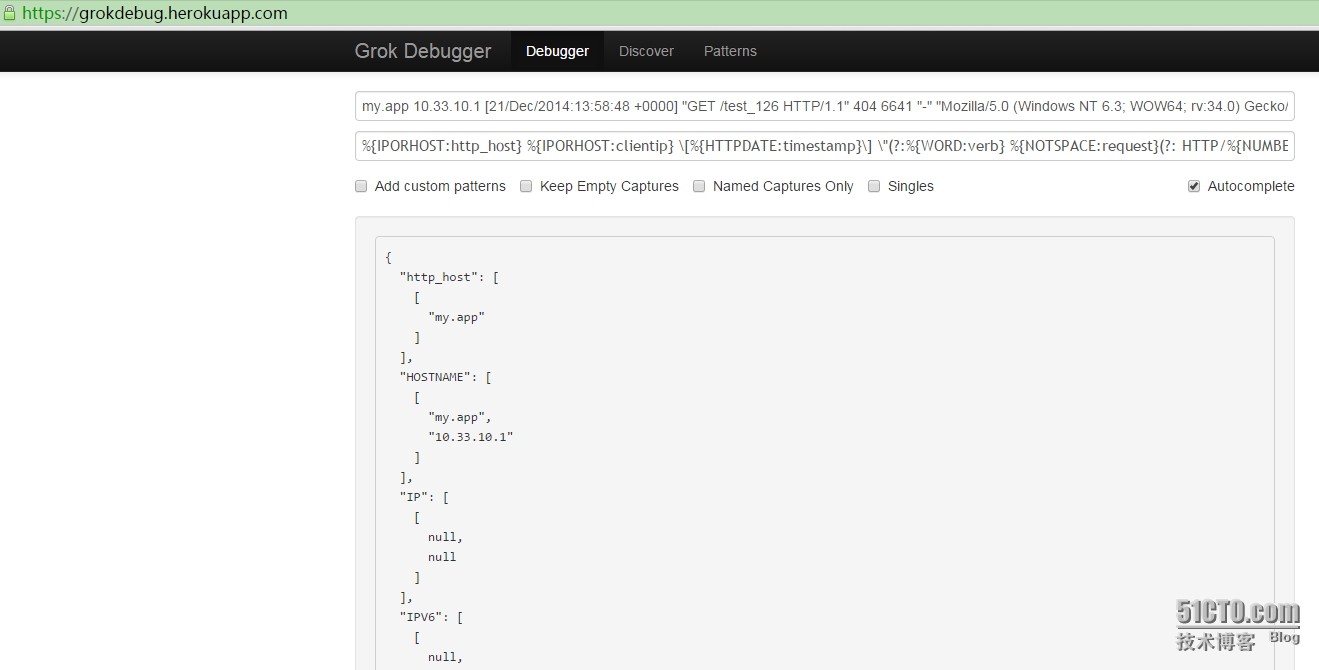The width and height of the screenshot is (1319, 670).
Task: Focus the grok pattern input field
Action: point(825,146)
